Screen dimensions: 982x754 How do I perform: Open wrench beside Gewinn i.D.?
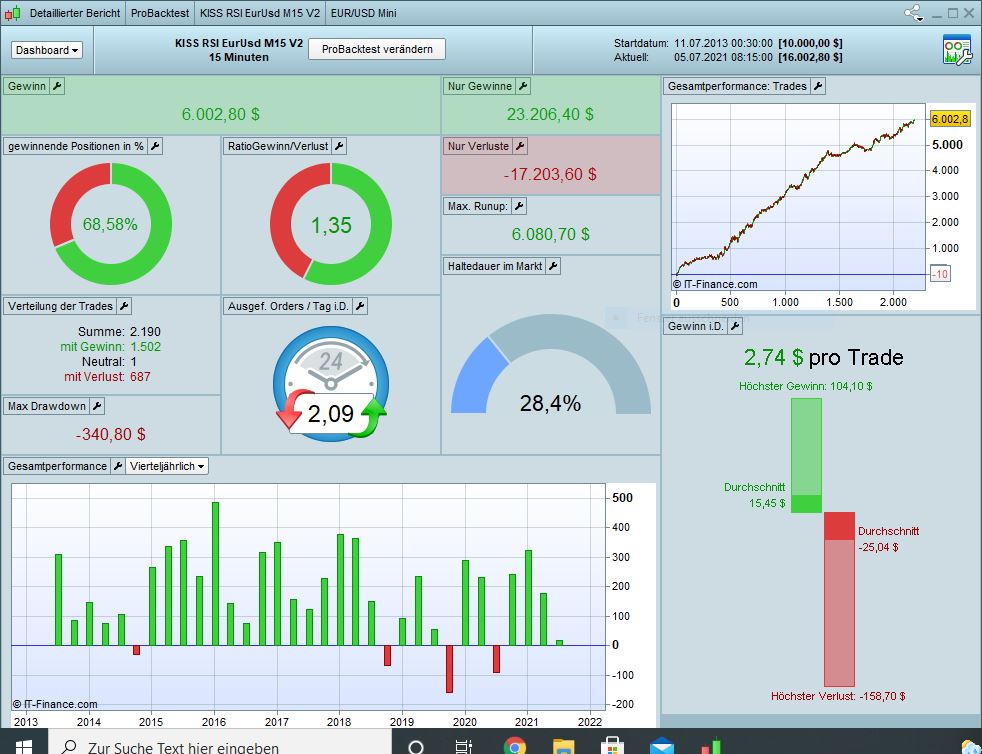735,326
